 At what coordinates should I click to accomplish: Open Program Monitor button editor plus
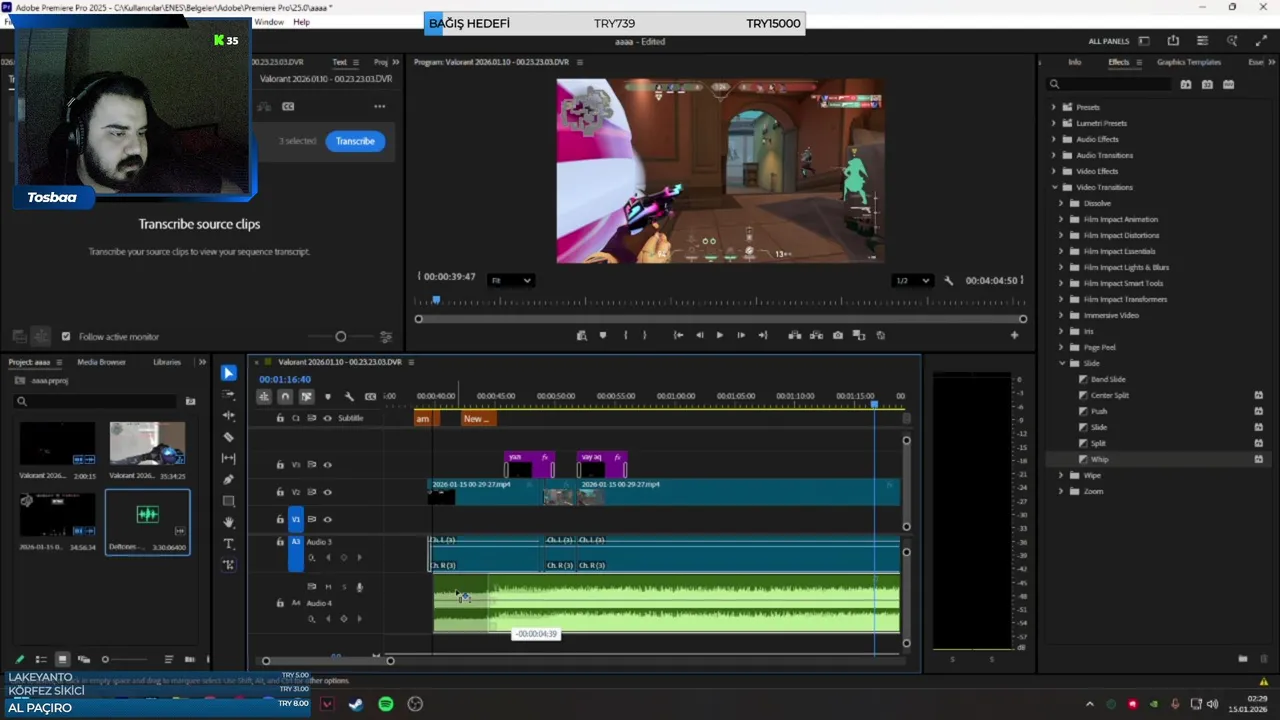[1014, 335]
